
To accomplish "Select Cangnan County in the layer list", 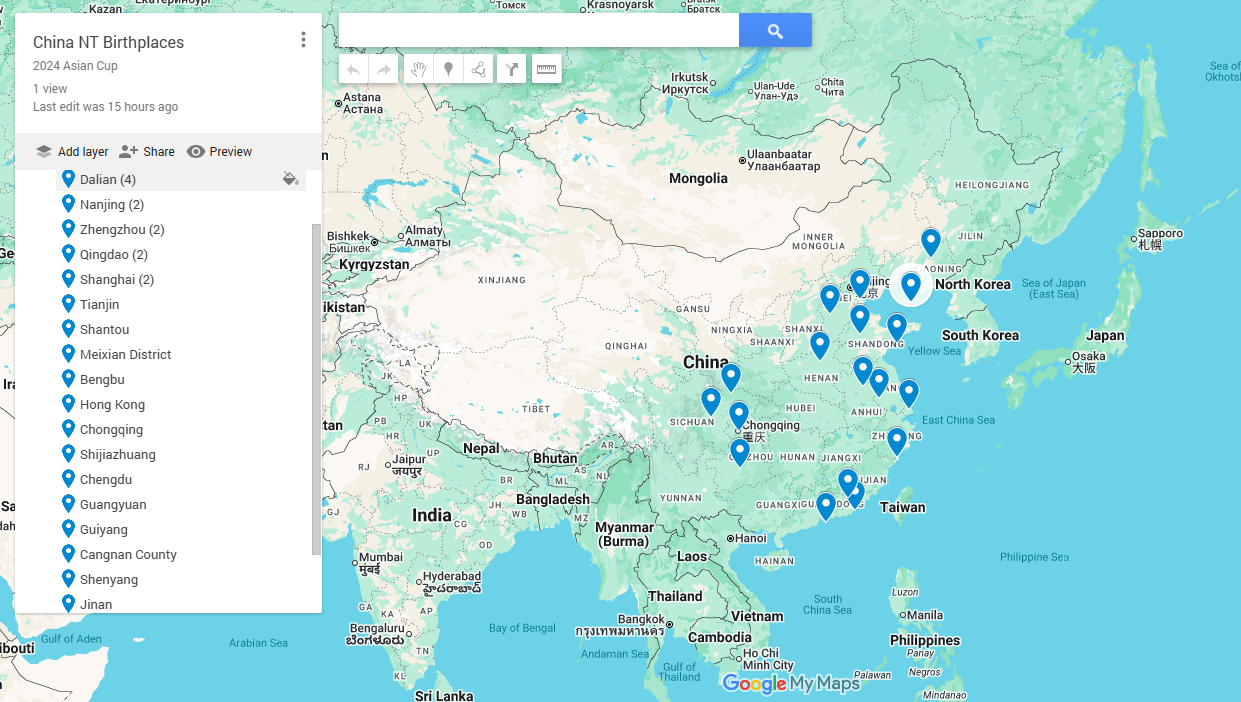I will (128, 554).
